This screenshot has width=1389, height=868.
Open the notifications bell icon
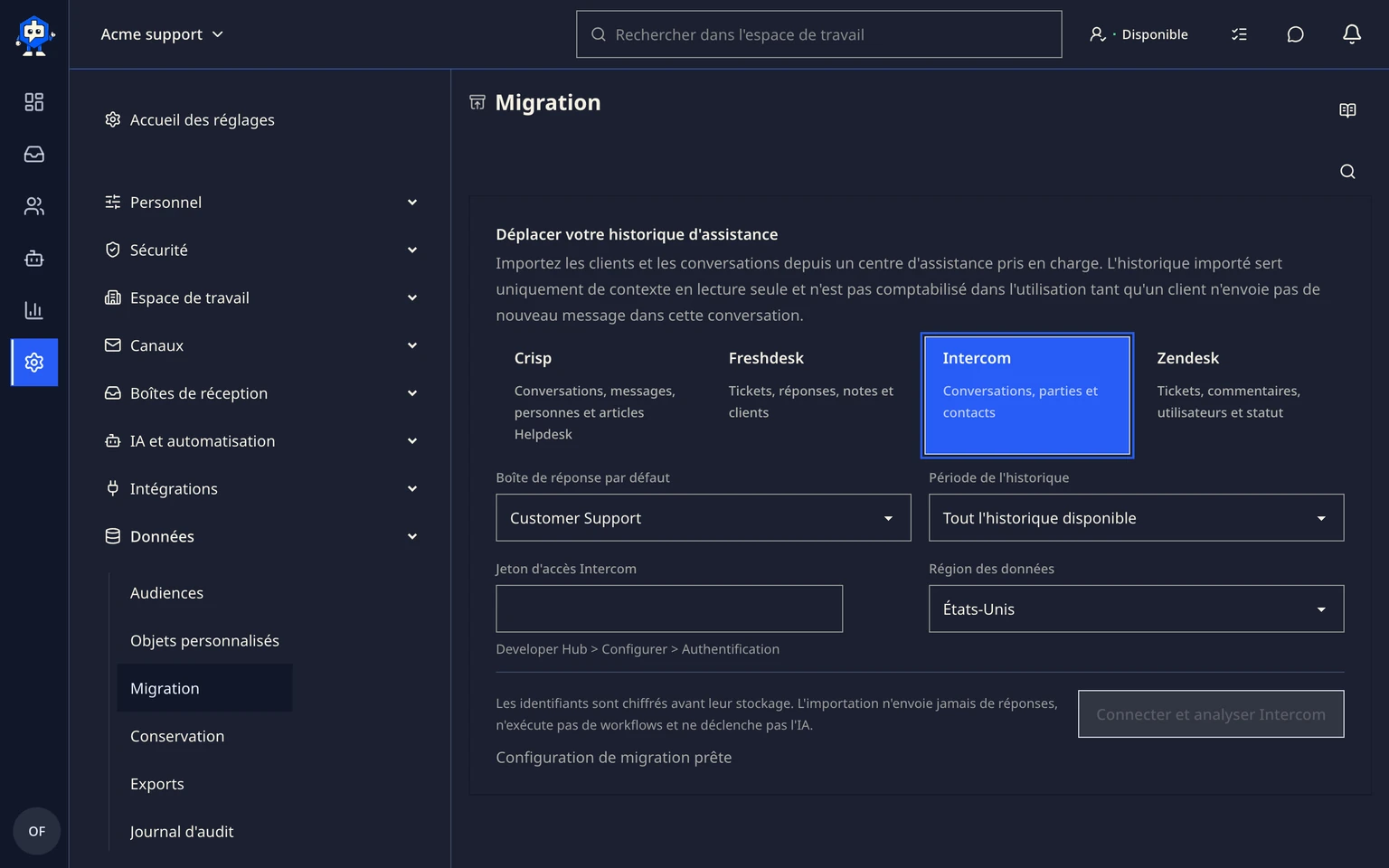pyautogui.click(x=1351, y=34)
